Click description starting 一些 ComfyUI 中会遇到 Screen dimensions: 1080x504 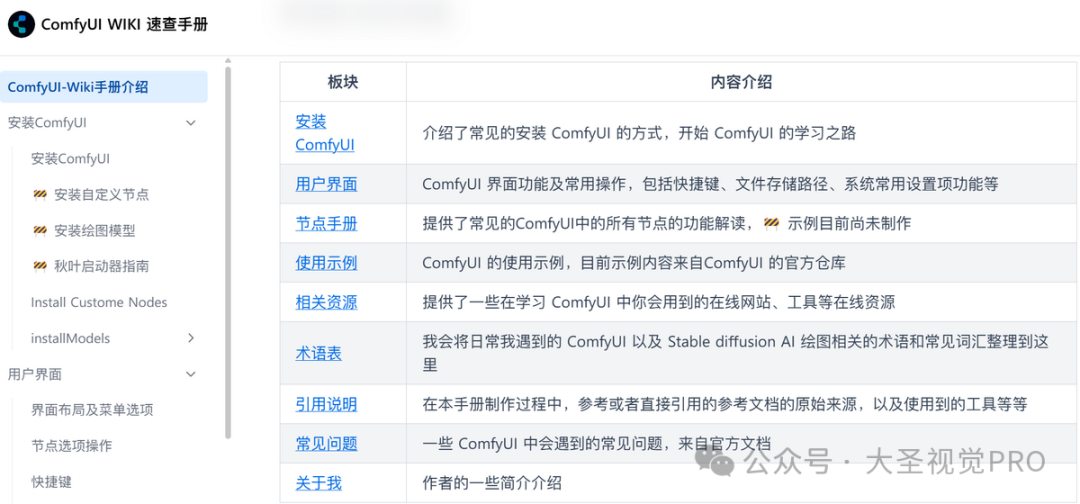pos(596,443)
